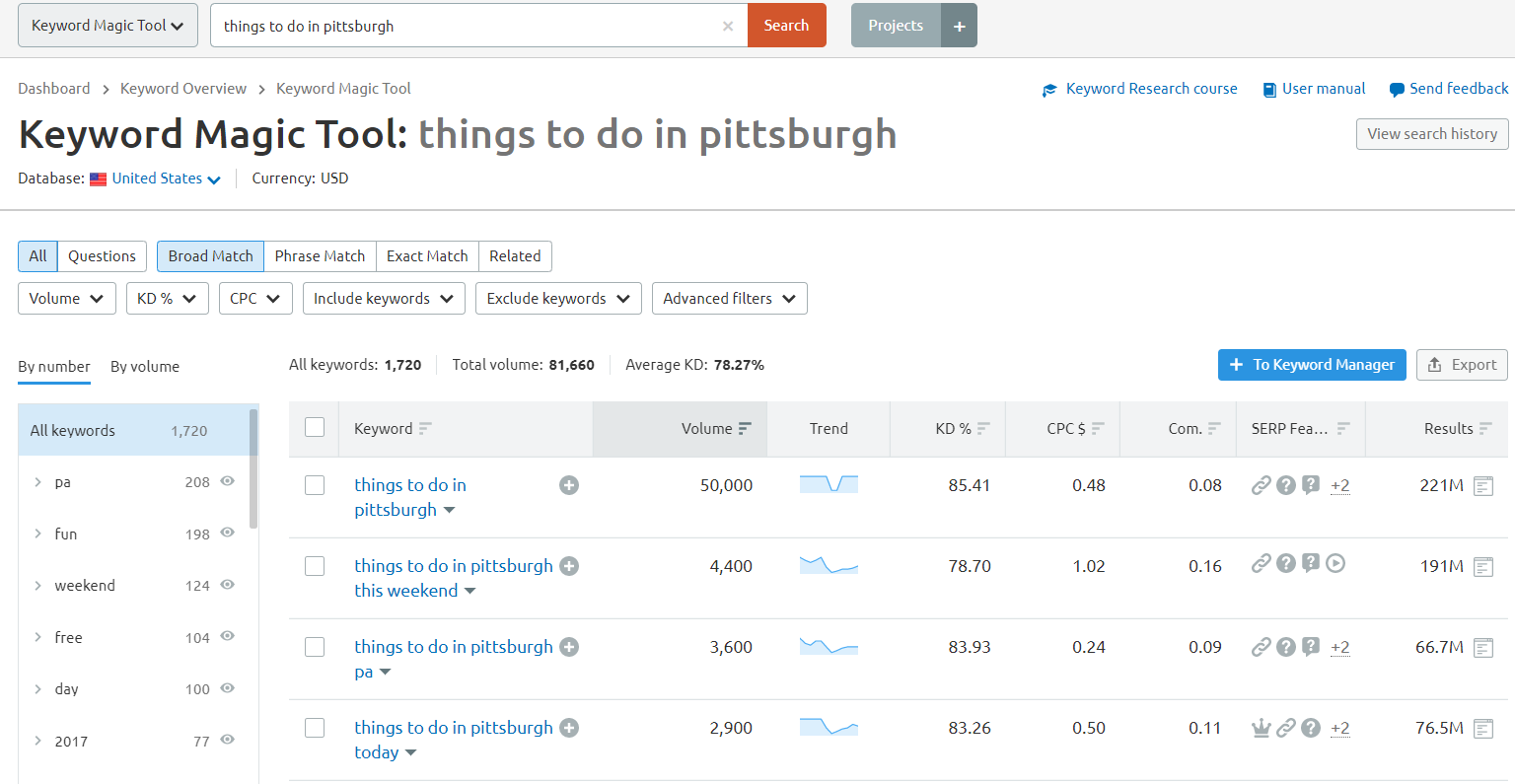This screenshot has height=784, width=1515.
Task: Expand the 'day' keyword group
Action: [x=37, y=689]
